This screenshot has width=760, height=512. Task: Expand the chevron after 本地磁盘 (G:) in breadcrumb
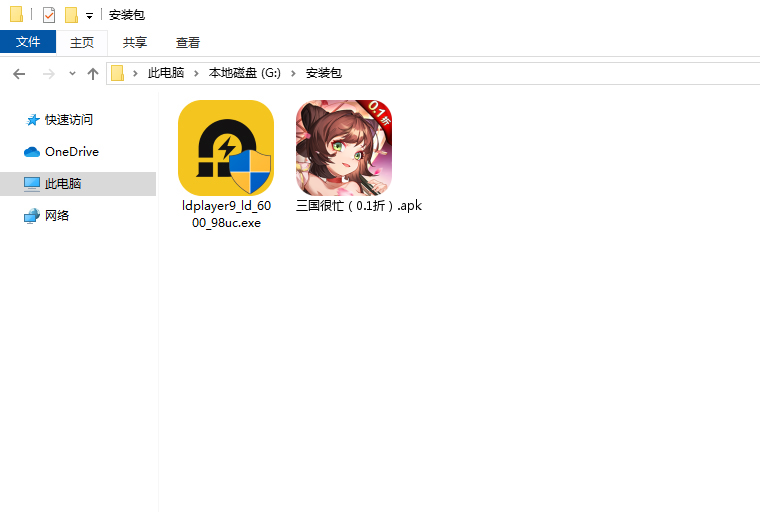pyautogui.click(x=294, y=74)
